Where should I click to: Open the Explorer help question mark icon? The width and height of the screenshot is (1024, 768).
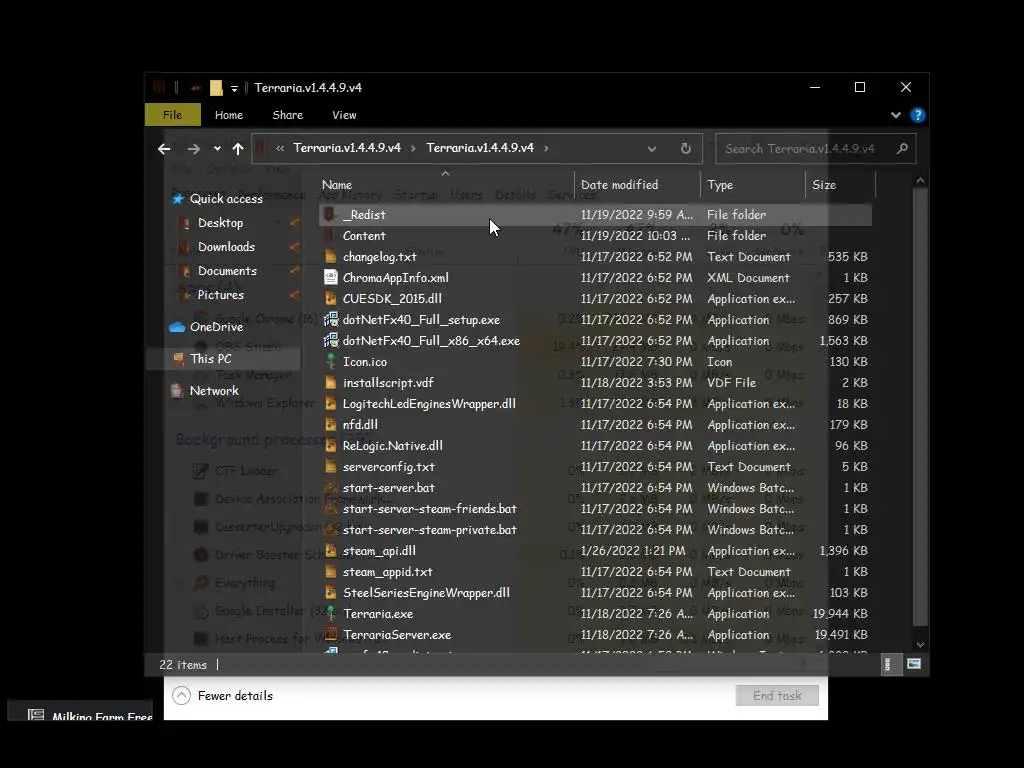coord(918,115)
